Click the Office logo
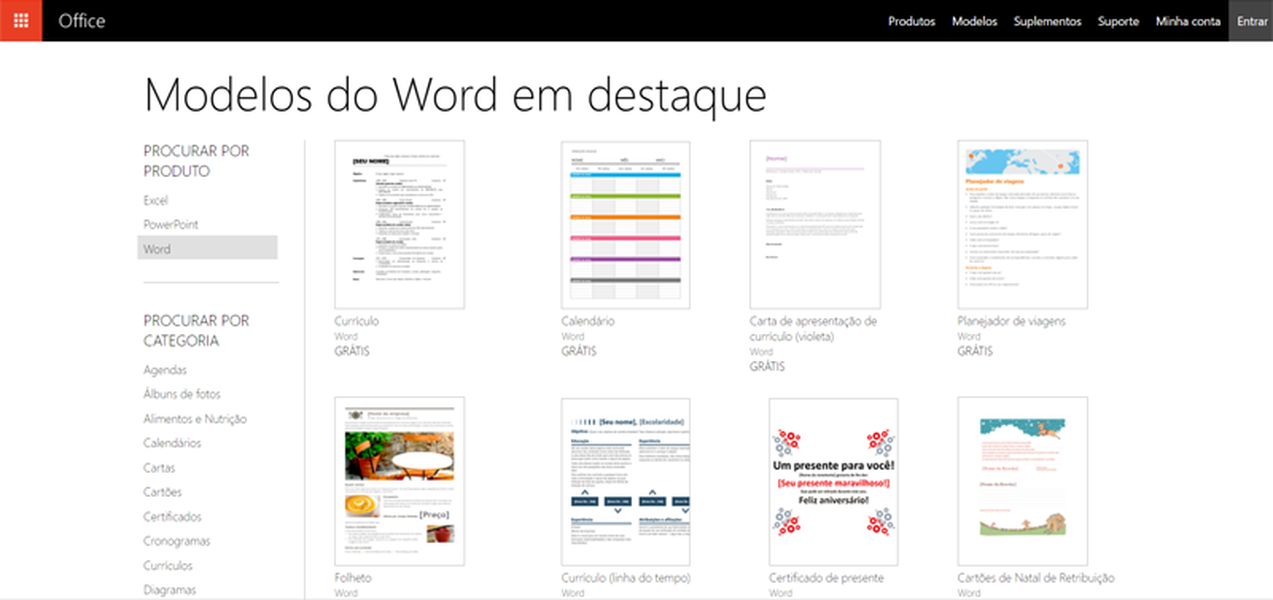 82,20
